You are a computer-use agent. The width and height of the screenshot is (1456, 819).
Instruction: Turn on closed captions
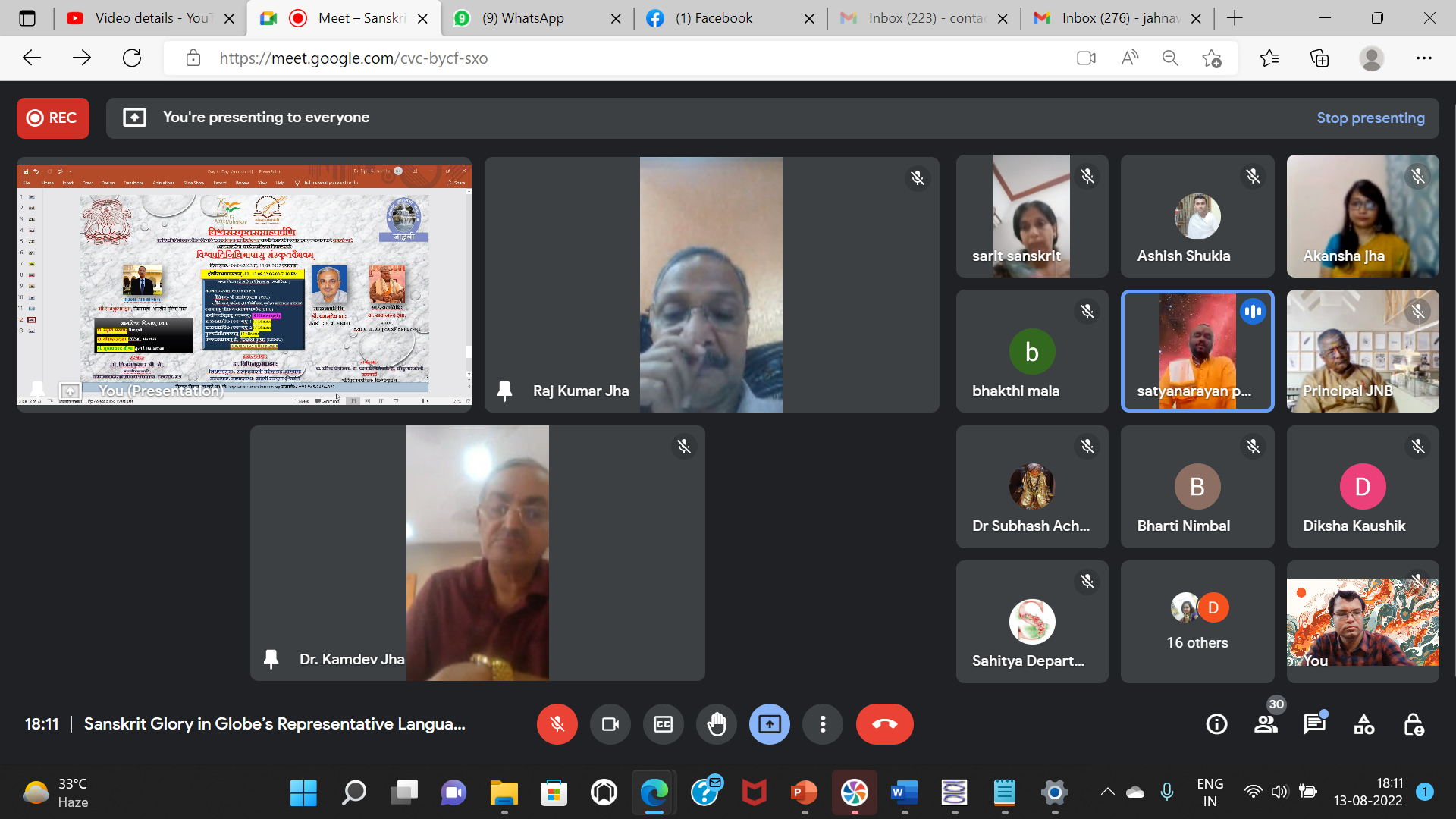pyautogui.click(x=663, y=724)
